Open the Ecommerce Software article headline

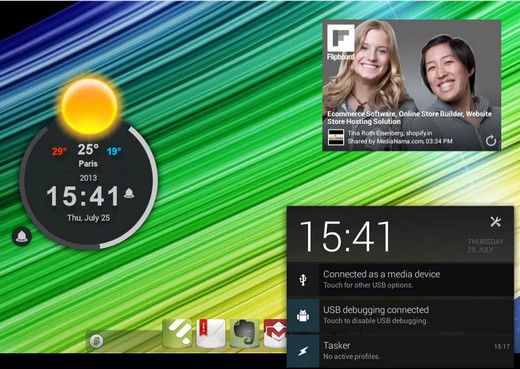coord(409,118)
